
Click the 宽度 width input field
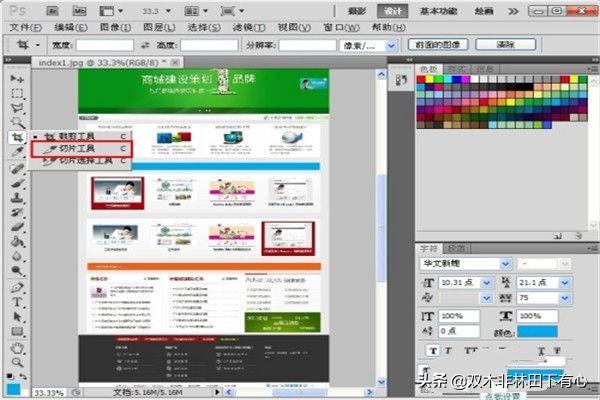[104, 46]
